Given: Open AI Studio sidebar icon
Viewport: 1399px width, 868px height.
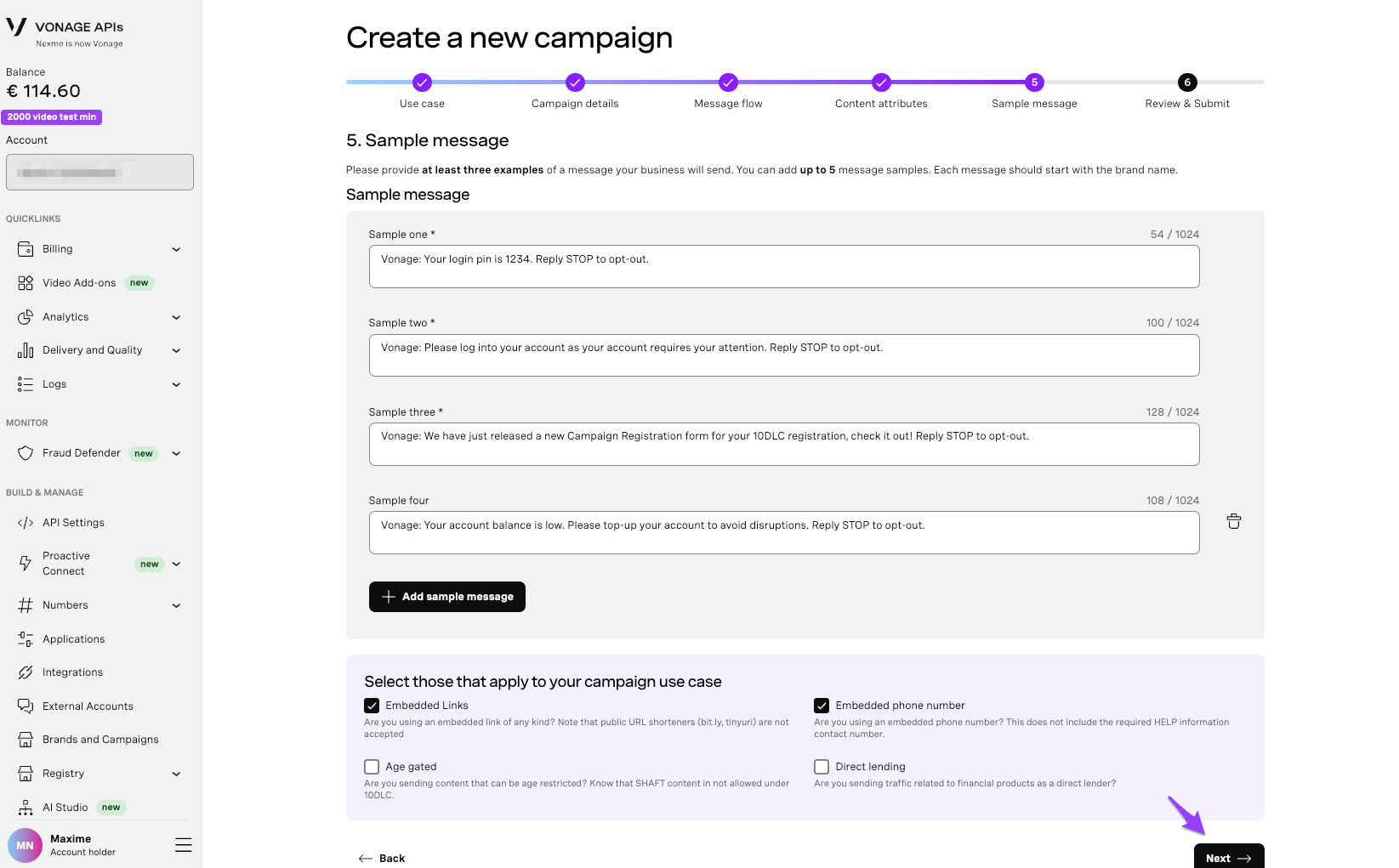Looking at the screenshot, I should pos(26,807).
